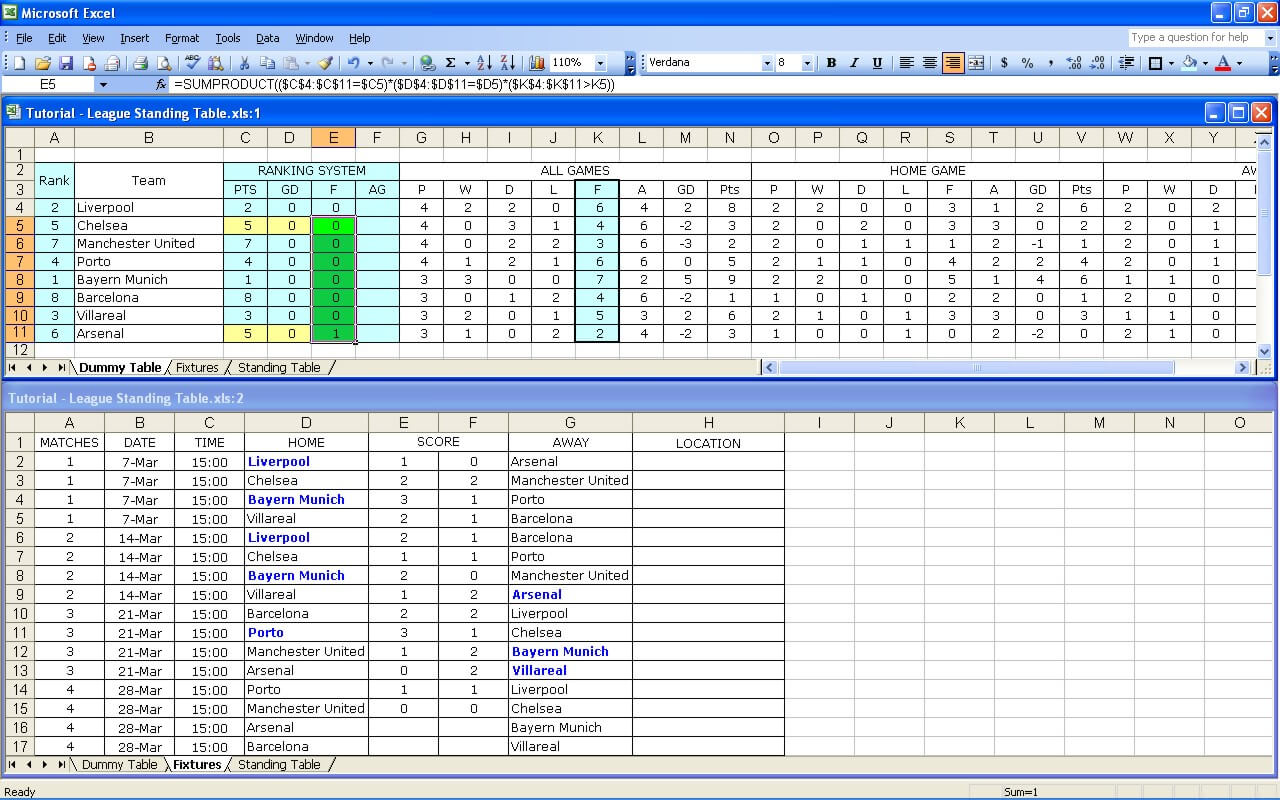Click the Increase Decimal icon

pyautogui.click(x=1074, y=63)
